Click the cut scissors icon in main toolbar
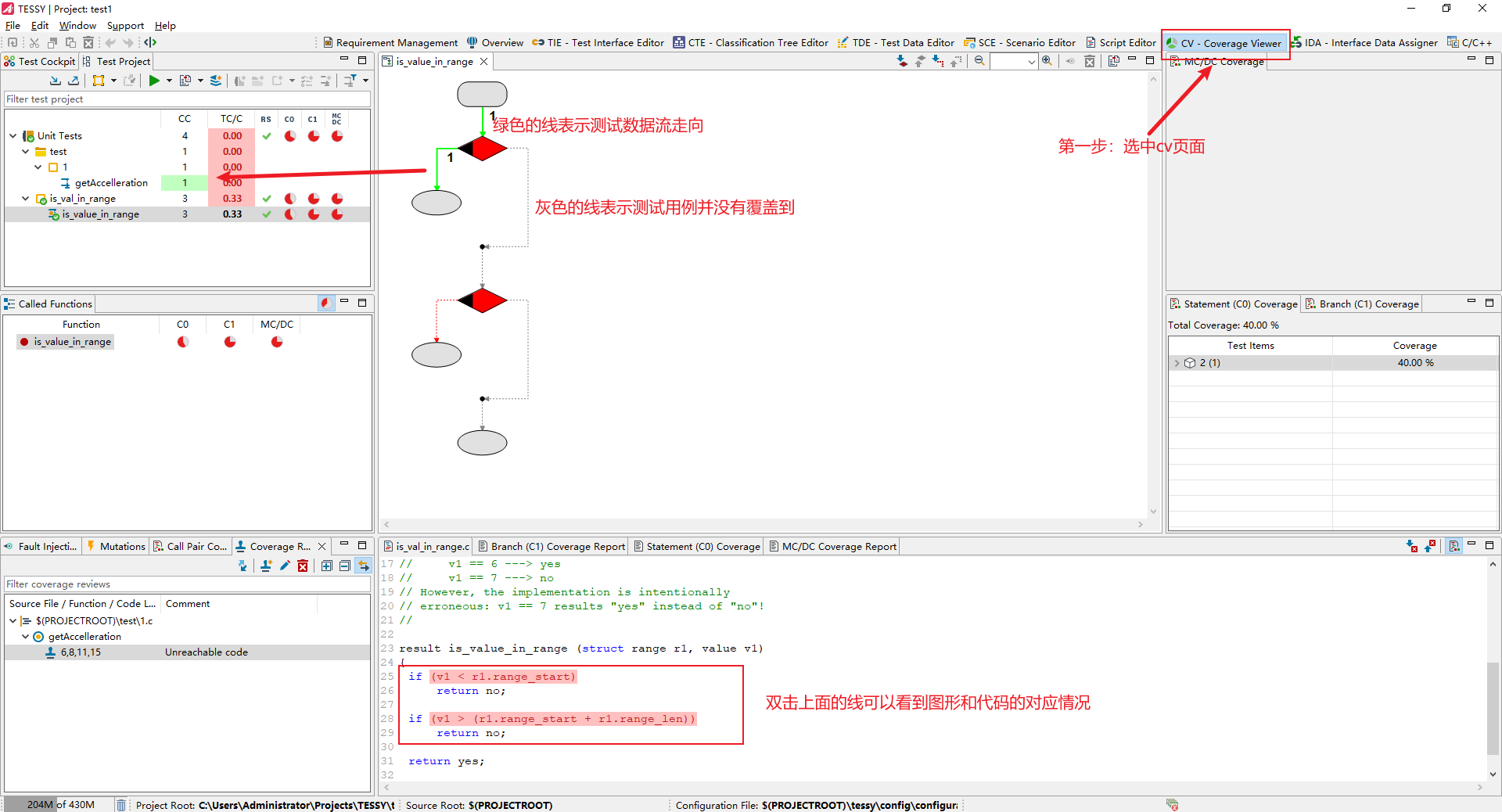 [x=34, y=43]
